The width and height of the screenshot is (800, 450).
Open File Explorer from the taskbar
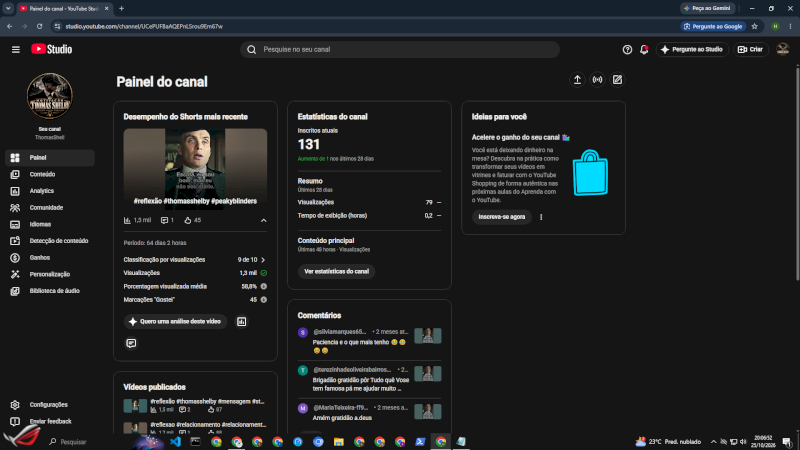(339, 442)
